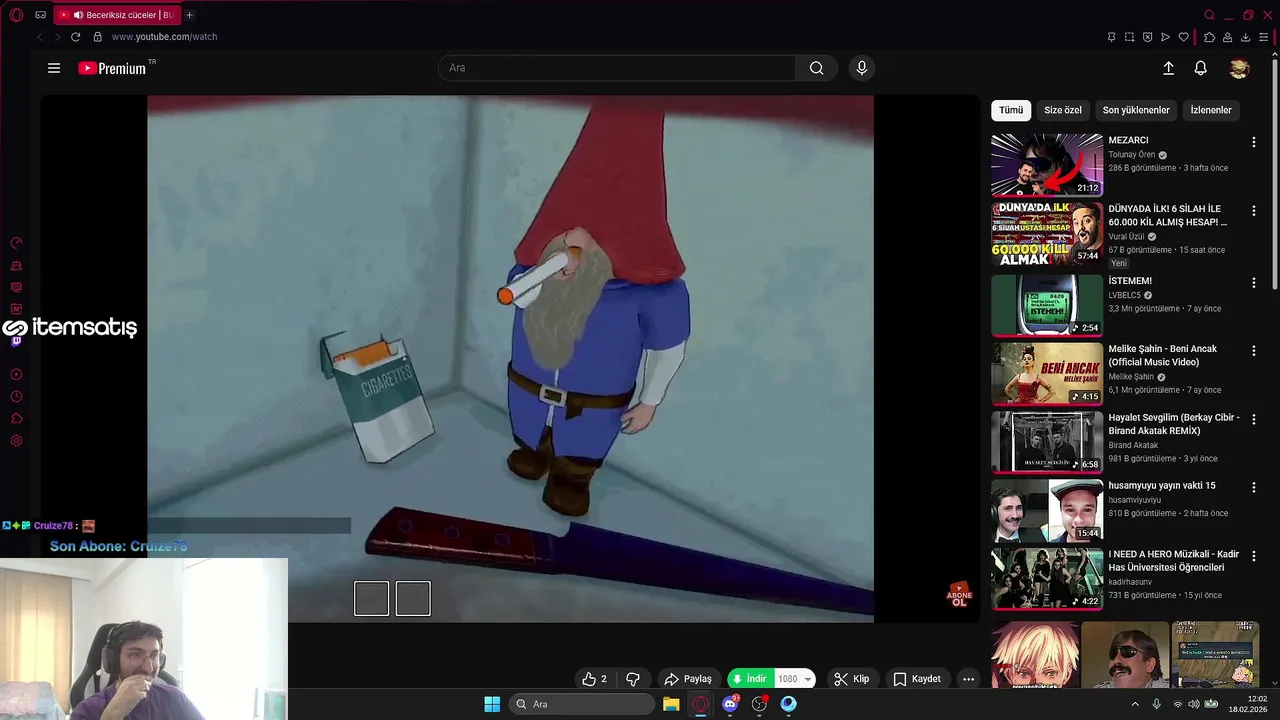Open the browser downloads panel
Image resolution: width=1280 pixels, height=720 pixels.
[x=1246, y=37]
